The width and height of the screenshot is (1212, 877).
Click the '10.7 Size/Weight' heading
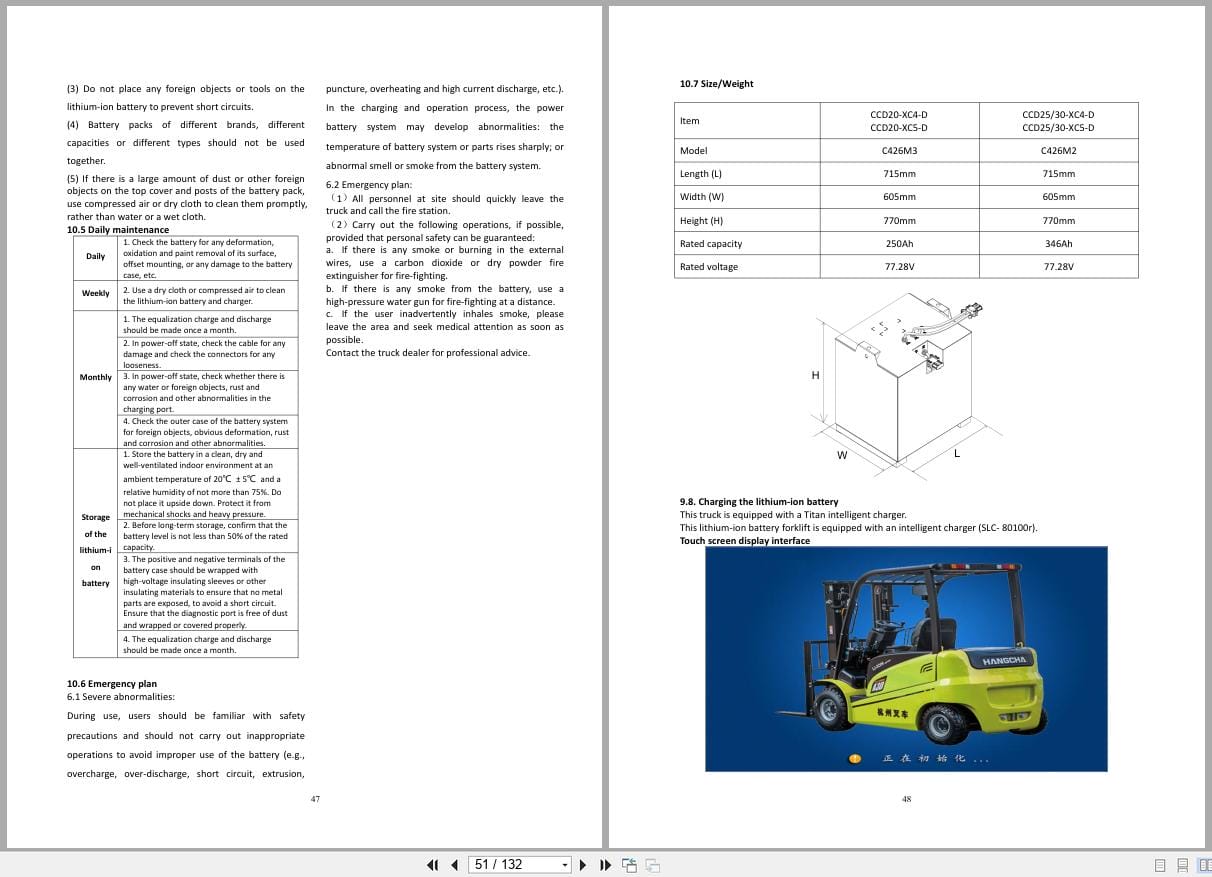click(716, 83)
